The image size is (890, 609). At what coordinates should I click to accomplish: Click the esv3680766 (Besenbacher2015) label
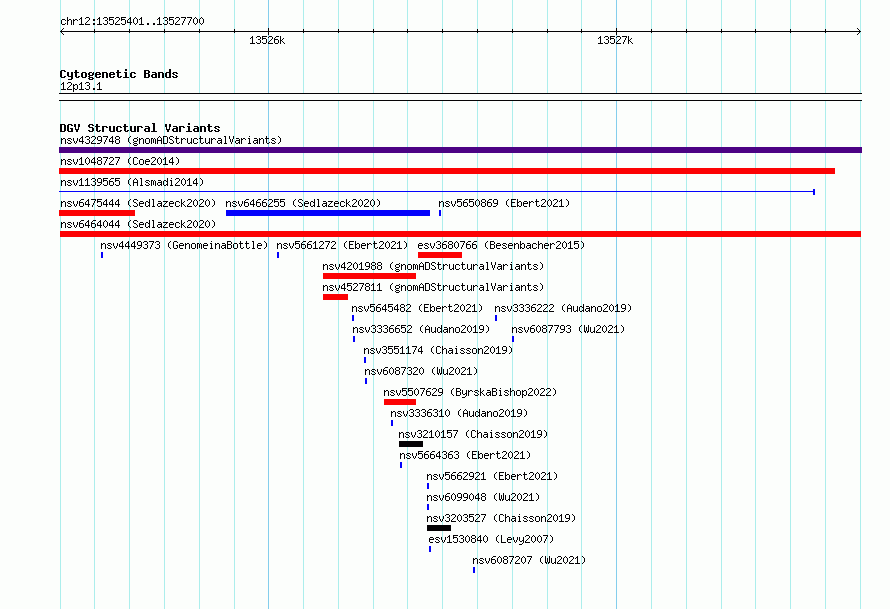[x=501, y=245]
